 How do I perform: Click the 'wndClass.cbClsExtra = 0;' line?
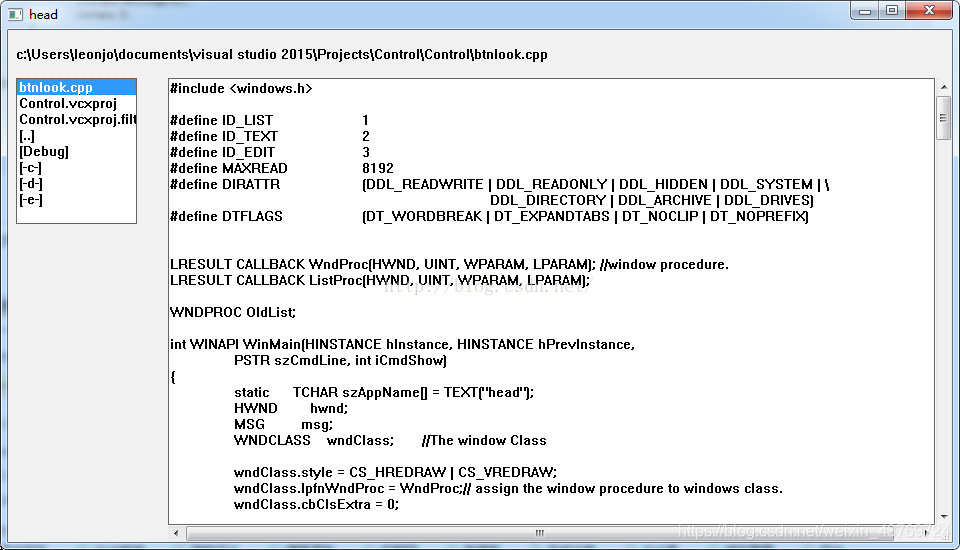316,503
